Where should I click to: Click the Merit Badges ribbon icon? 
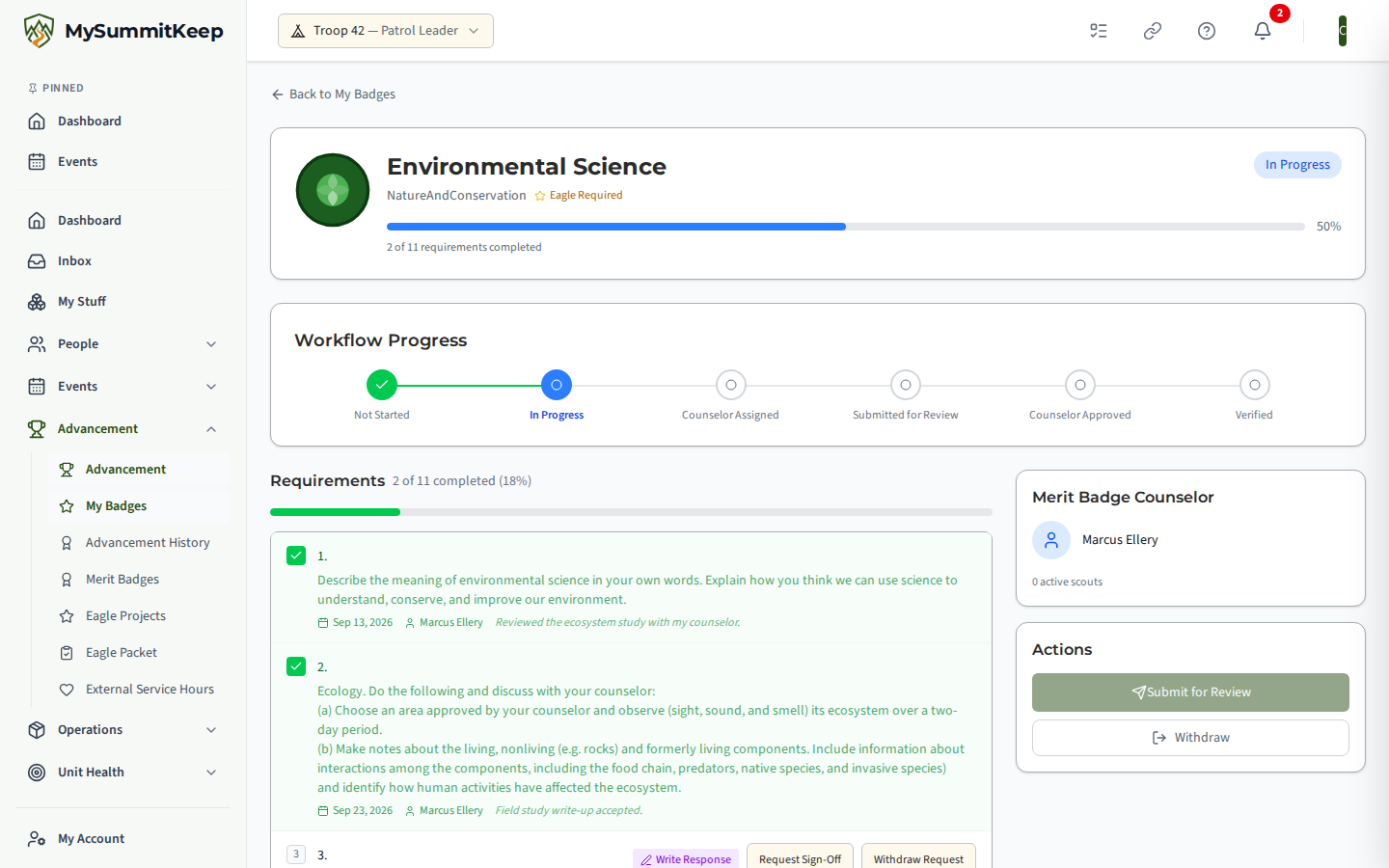point(67,580)
